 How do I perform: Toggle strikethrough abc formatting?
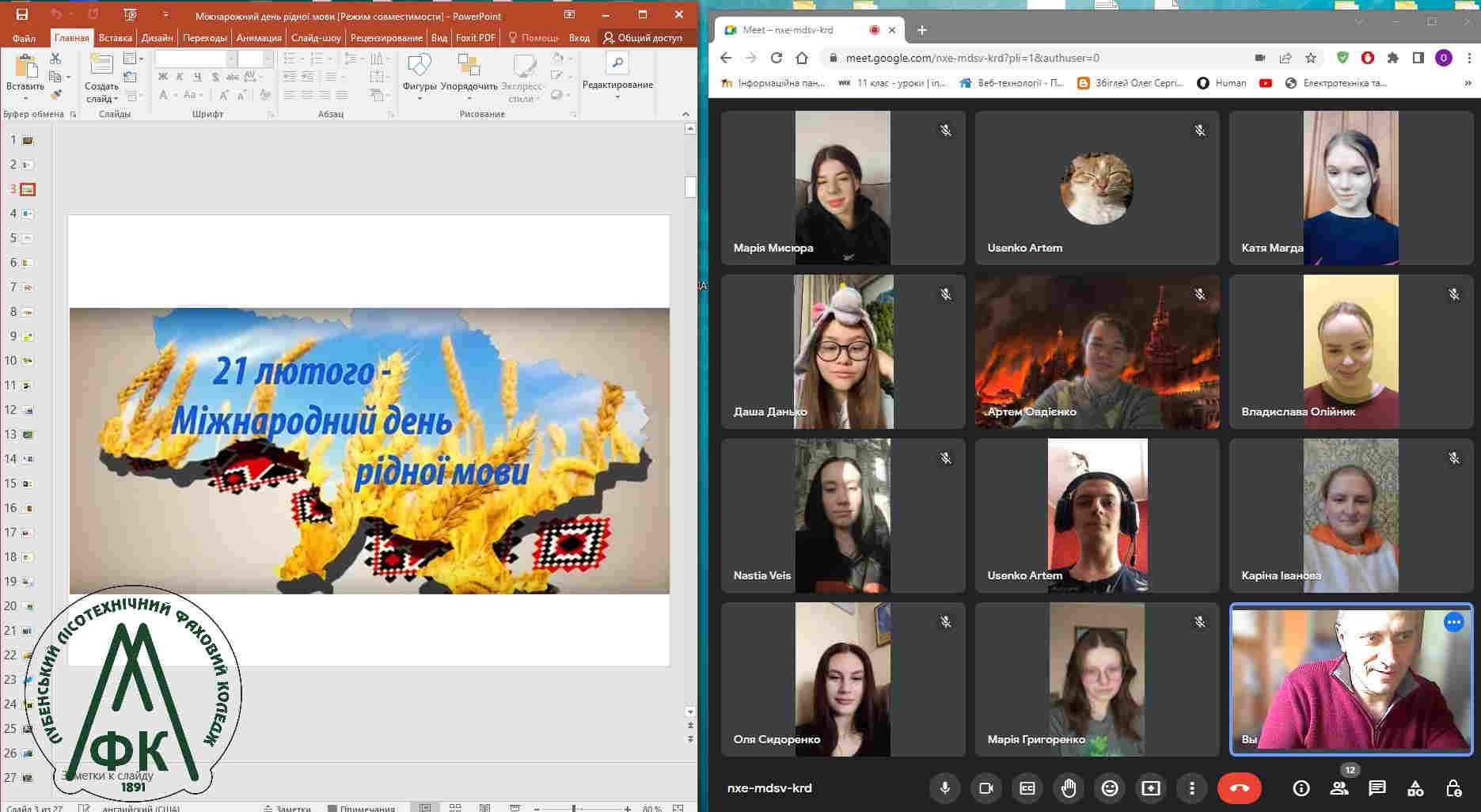[233, 77]
